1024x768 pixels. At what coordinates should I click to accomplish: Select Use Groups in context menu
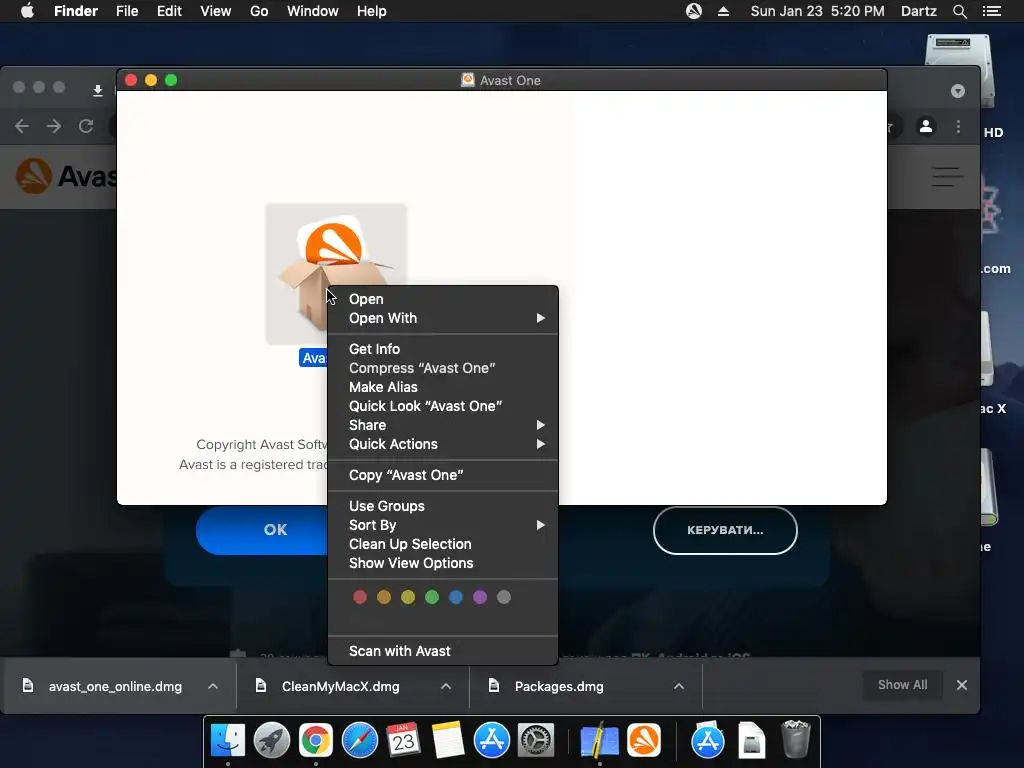click(443, 506)
